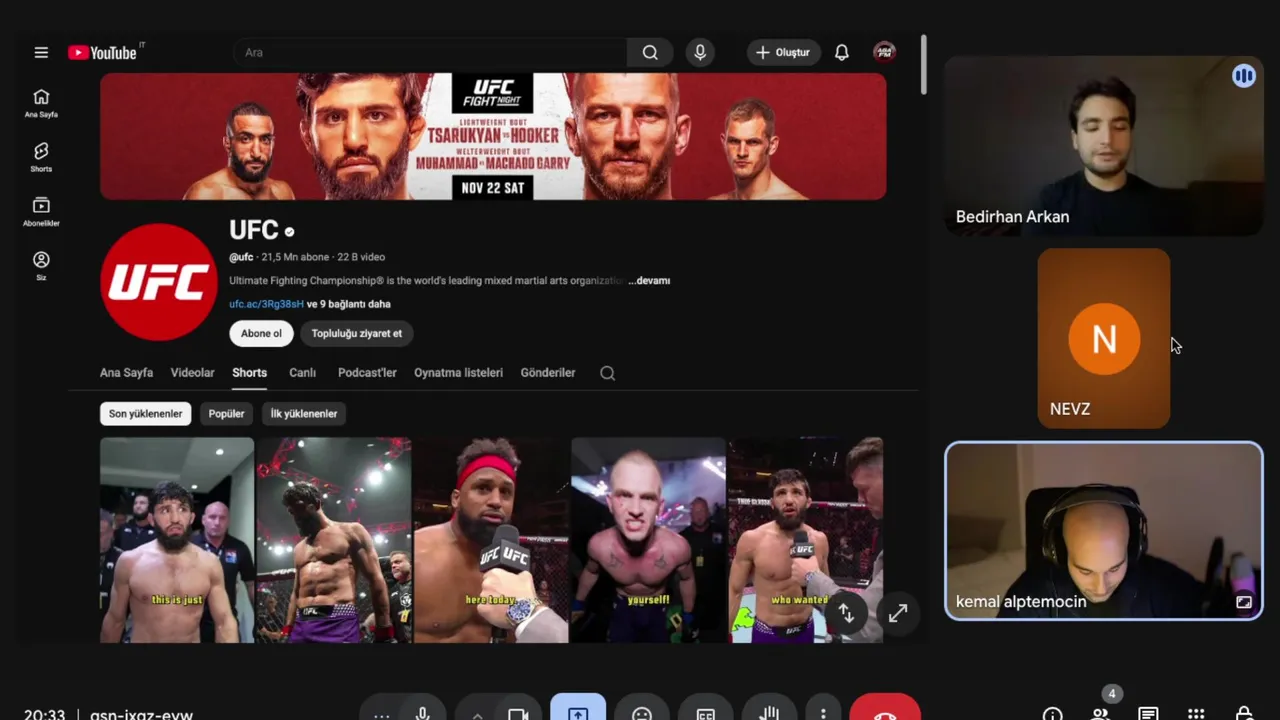1280x720 pixels.
Task: Open more options three-dot menu
Action: coord(823,709)
